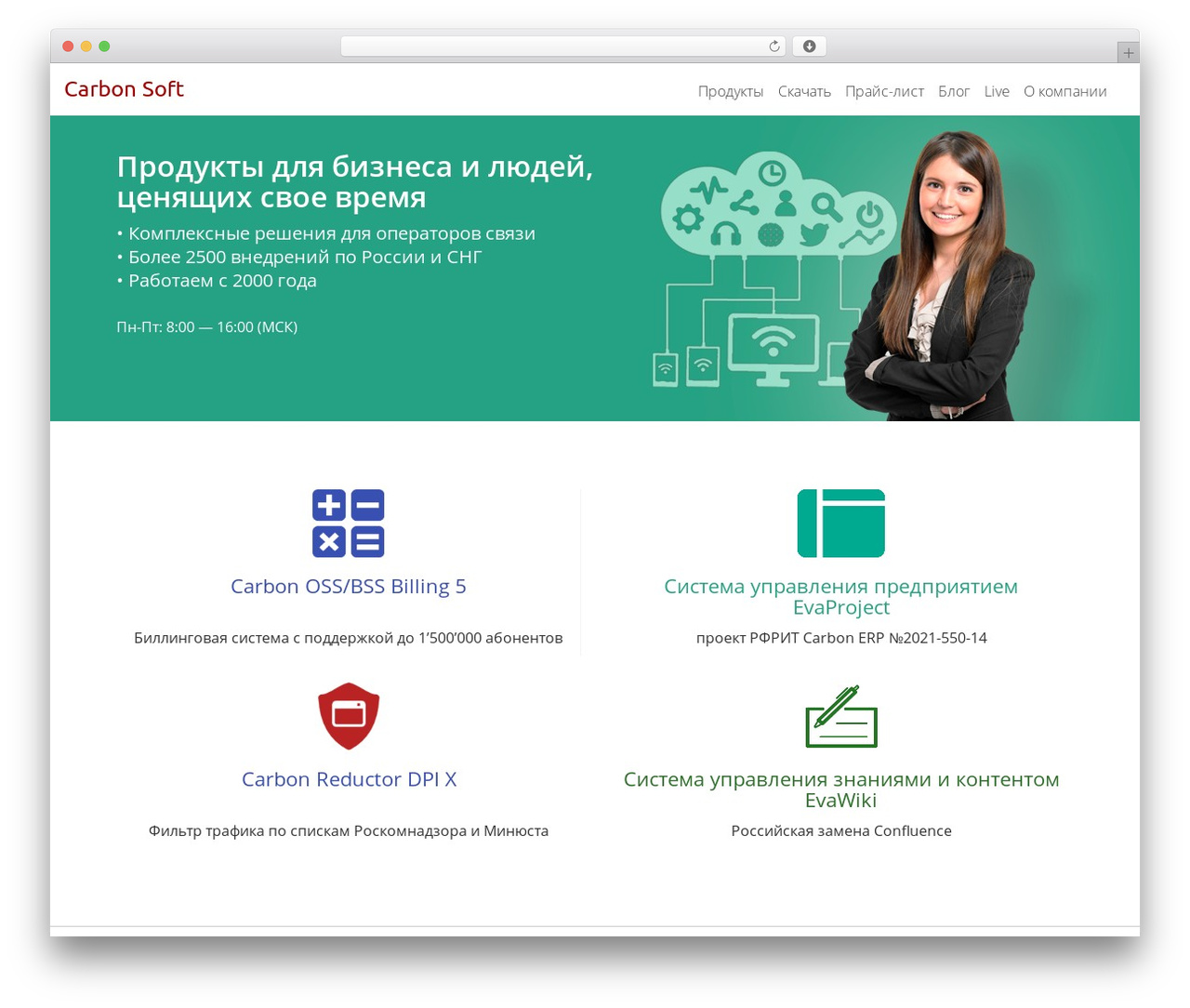The image size is (1190, 1008).
Task: Click text 'Российская замена Confluence'
Action: click(841, 830)
